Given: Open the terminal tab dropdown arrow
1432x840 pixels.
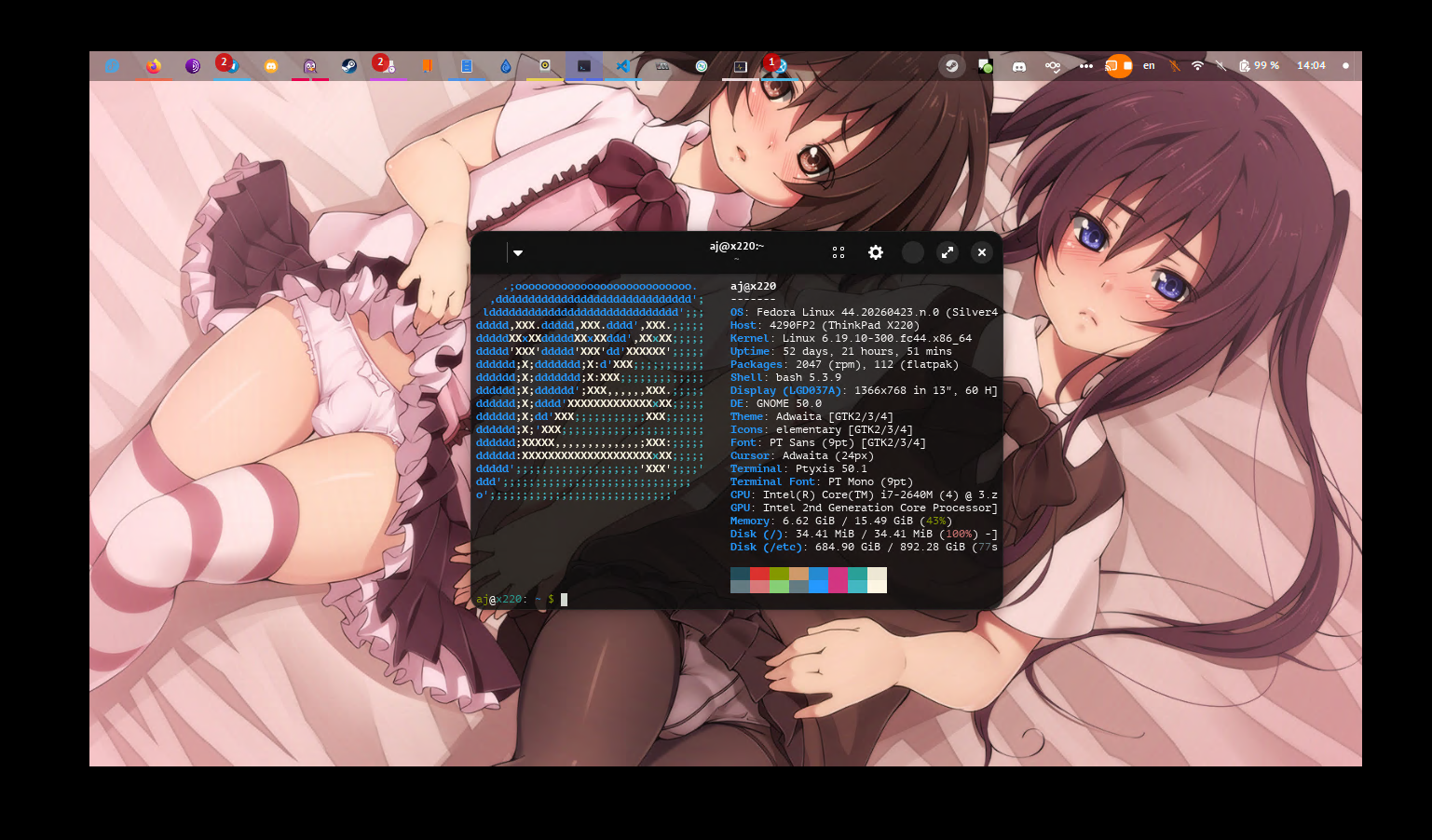Looking at the screenshot, I should tap(518, 252).
